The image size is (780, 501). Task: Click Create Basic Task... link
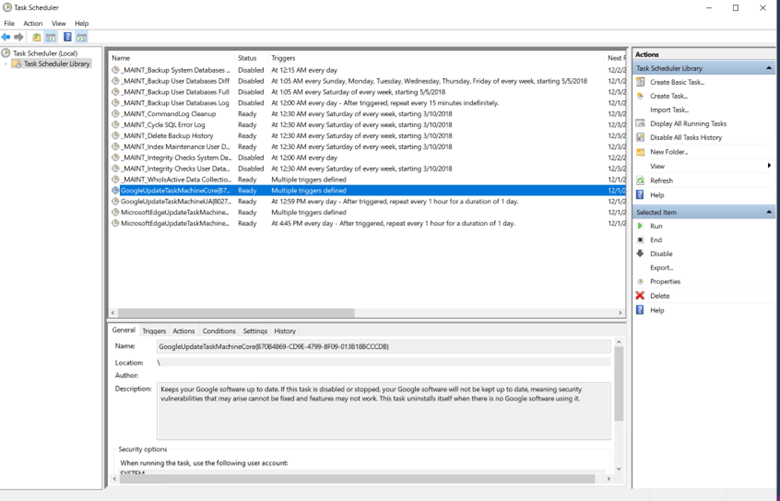click(677, 82)
